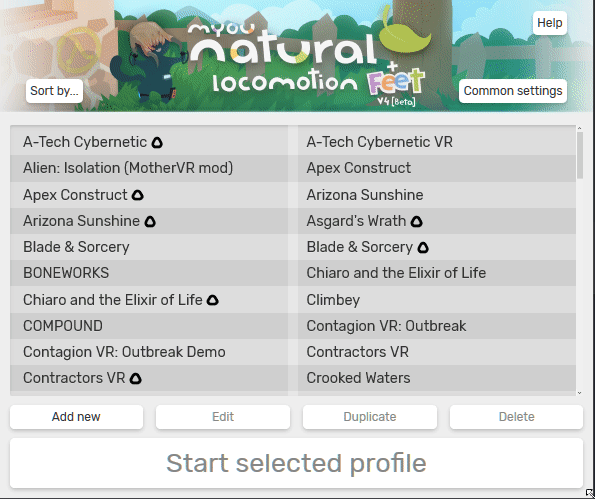
Task: Click the Duplicate button
Action: point(370,417)
